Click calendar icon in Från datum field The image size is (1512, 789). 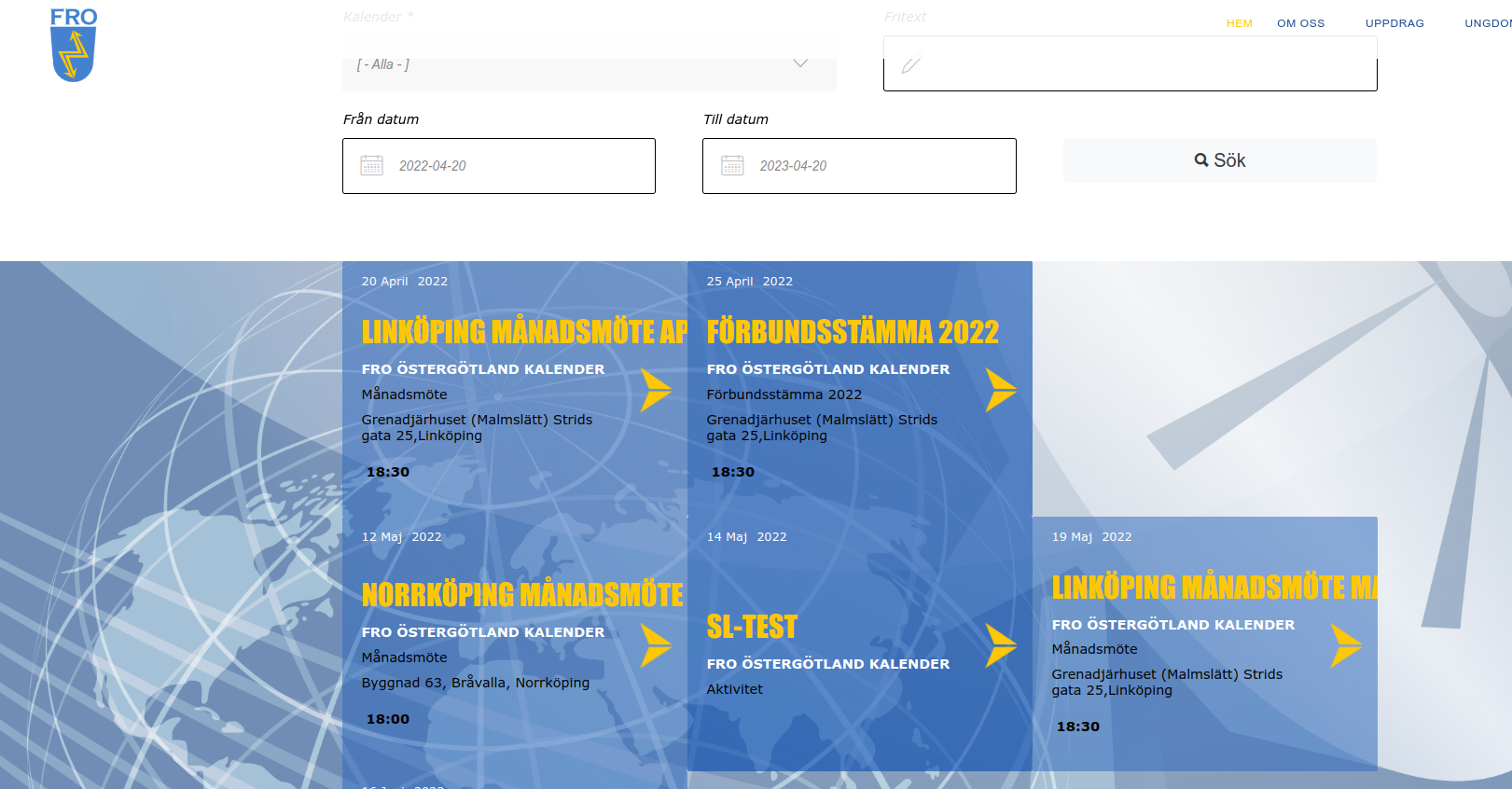click(372, 166)
